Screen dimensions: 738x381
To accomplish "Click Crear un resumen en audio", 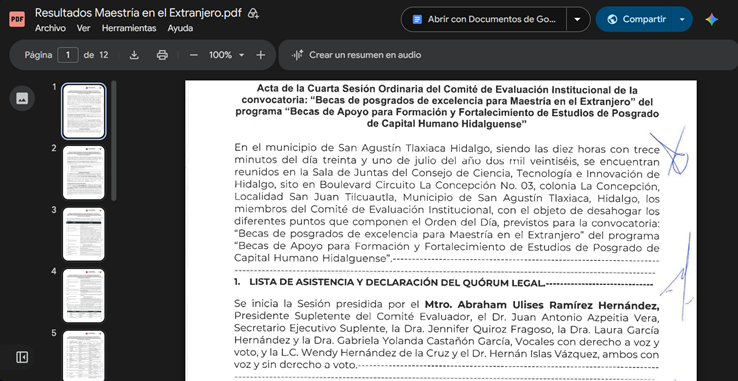I will coord(356,55).
